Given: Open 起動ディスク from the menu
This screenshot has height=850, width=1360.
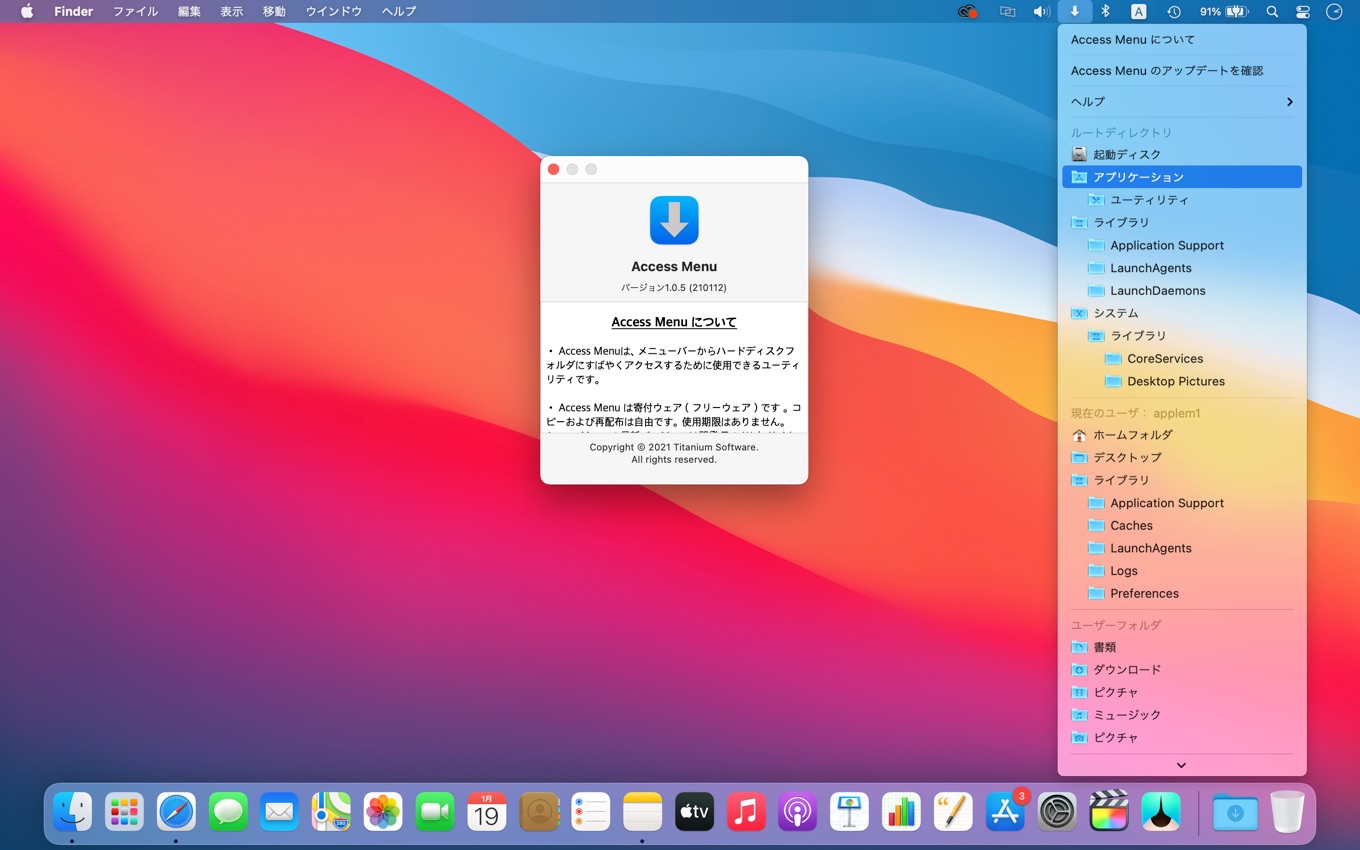Looking at the screenshot, I should 1182,154.
